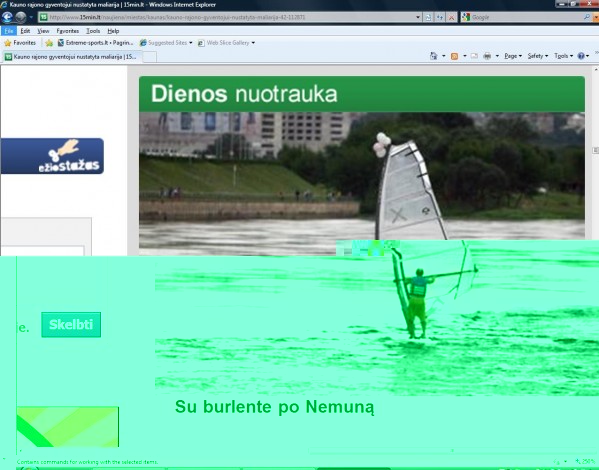Click the vertical scrollbar up arrow
The width and height of the screenshot is (599, 470).
tap(596, 70)
